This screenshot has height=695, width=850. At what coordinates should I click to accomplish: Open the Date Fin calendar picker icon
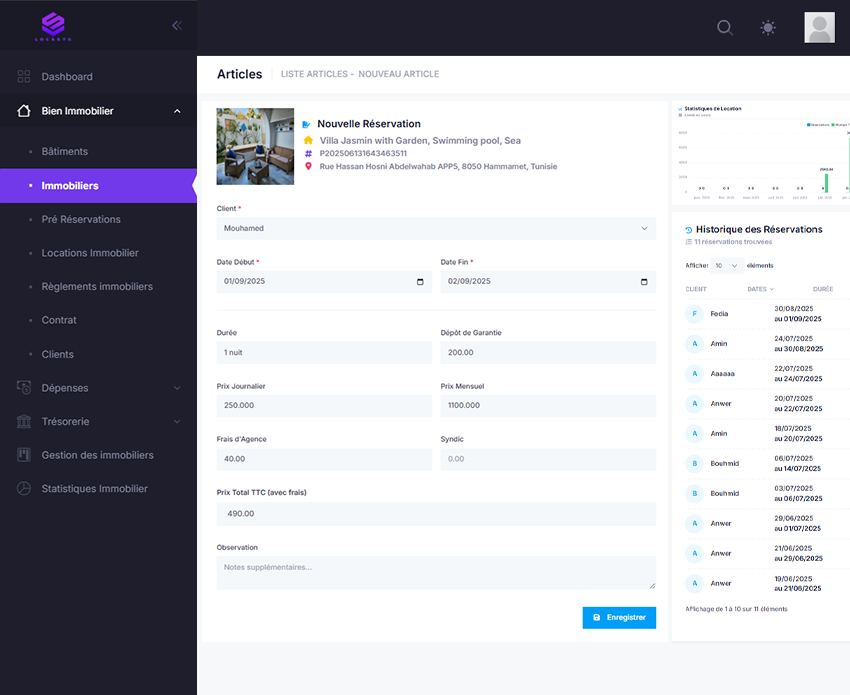[644, 281]
